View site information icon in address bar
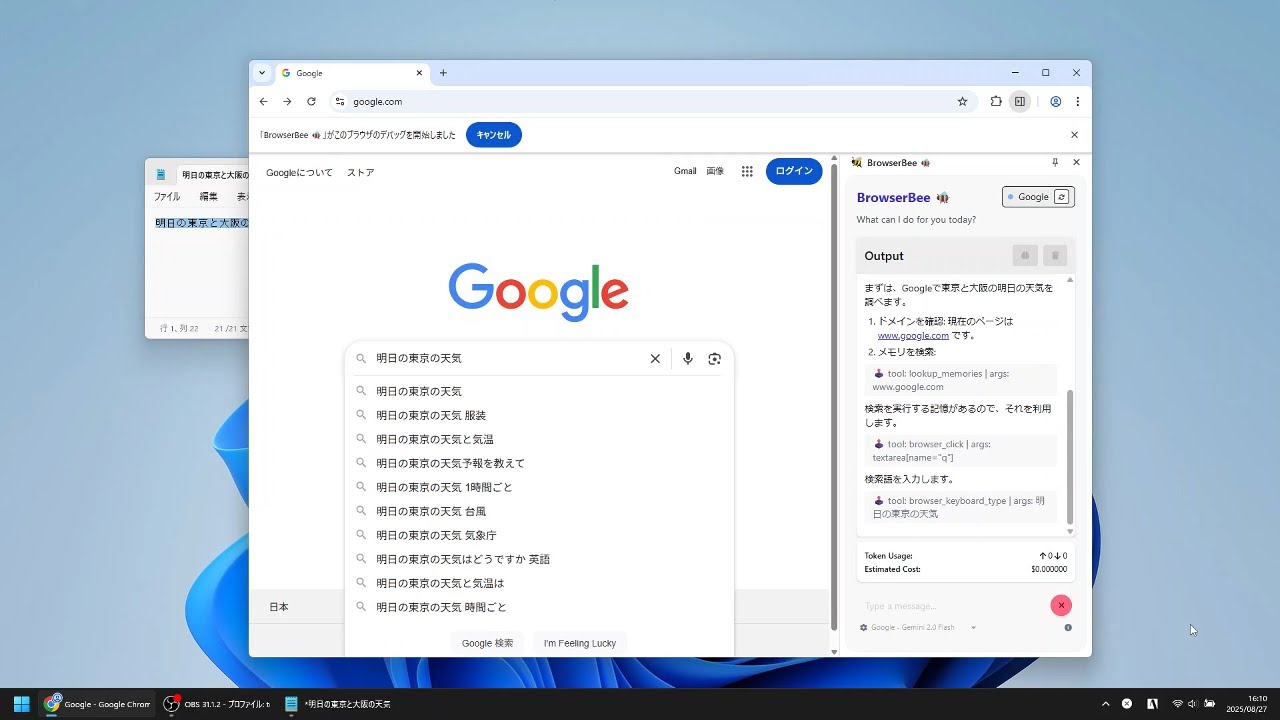Viewport: 1280px width, 720px height. [x=340, y=101]
